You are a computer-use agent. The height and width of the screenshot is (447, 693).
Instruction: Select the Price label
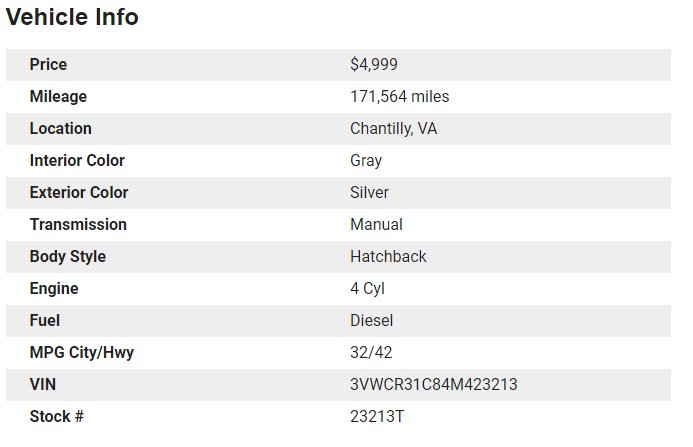coord(48,65)
